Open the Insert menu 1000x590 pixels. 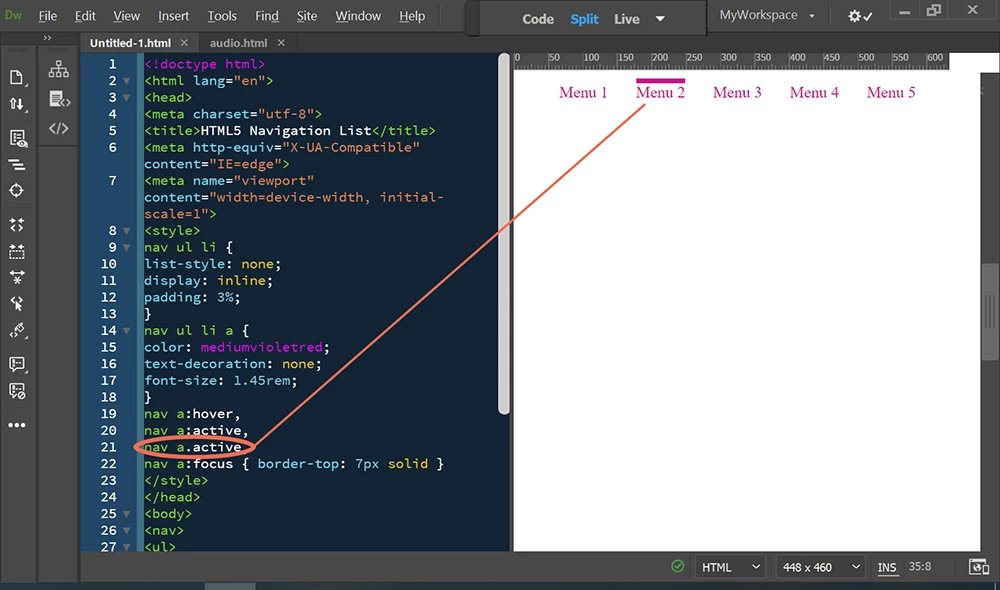pos(173,16)
